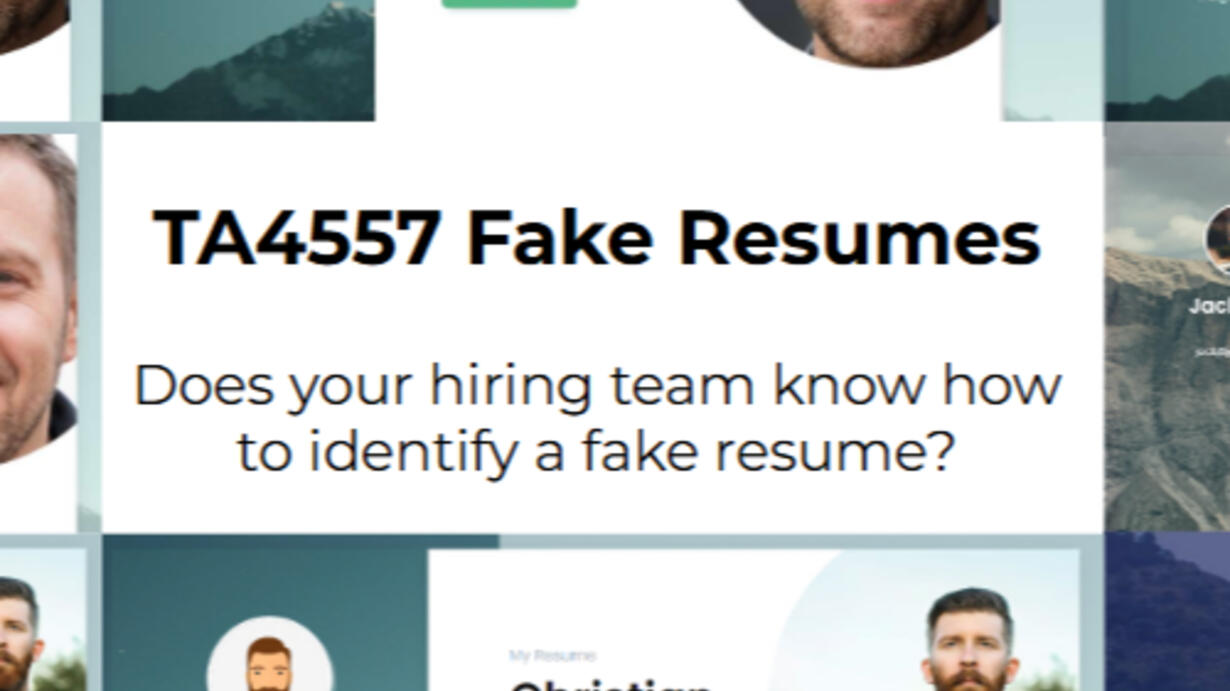Click the mountain thumbnail in top-right corner
The width and height of the screenshot is (1230, 691).
[1167, 60]
